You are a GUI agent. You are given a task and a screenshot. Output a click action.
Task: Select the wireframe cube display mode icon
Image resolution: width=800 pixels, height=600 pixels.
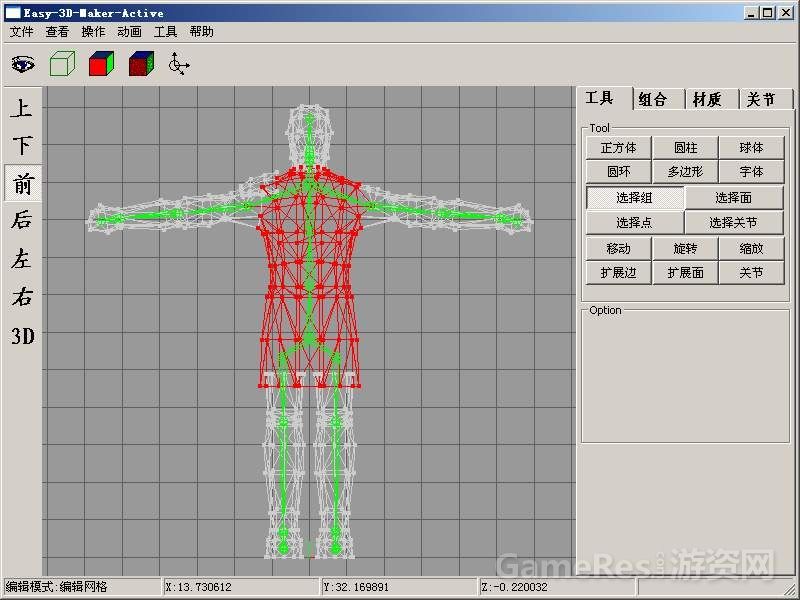click(x=62, y=63)
